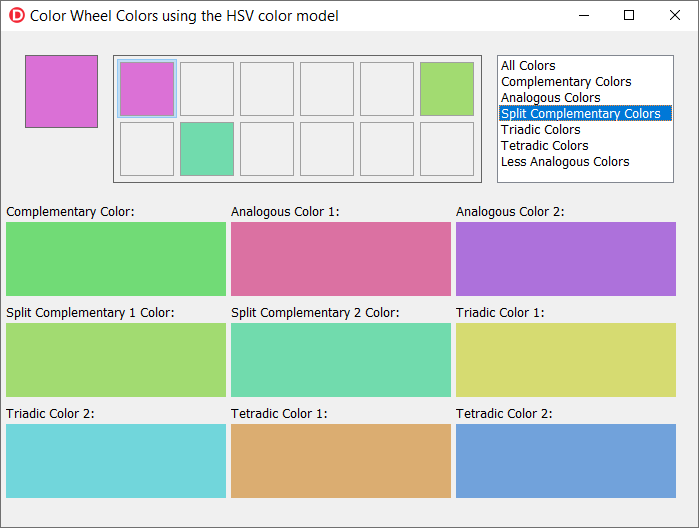Choose Tetradic Colors from the list
Viewport: 699px width, 528px height.
[x=545, y=146]
